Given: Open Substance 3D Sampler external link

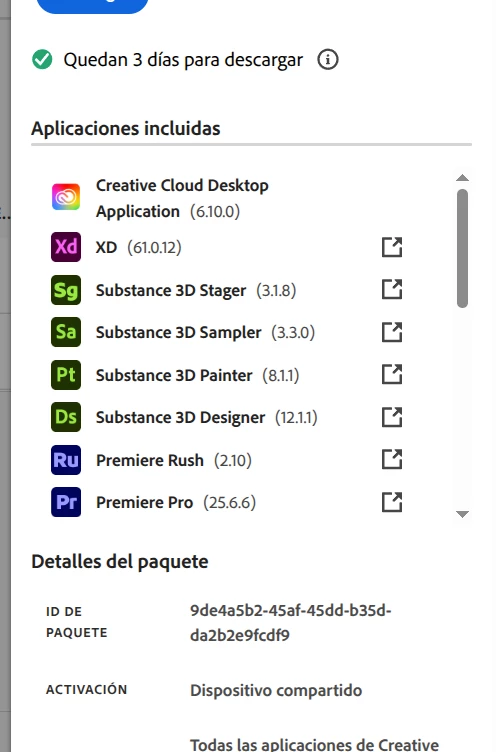Looking at the screenshot, I should coord(392,332).
